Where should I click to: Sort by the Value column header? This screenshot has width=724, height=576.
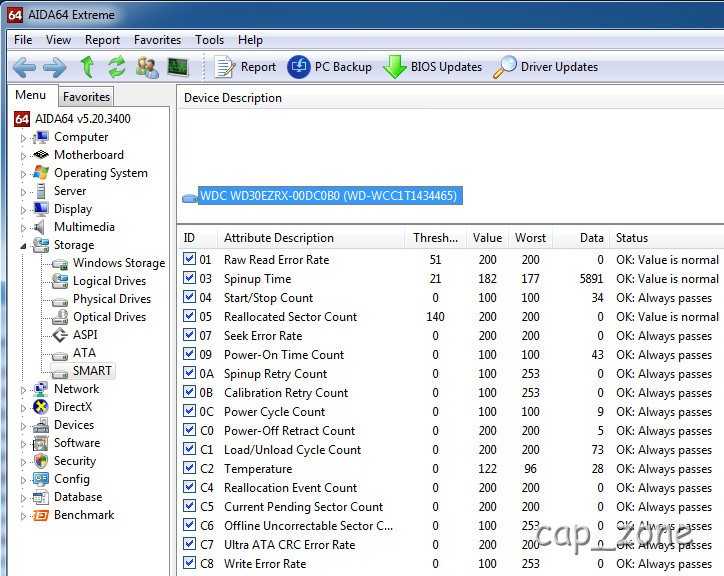(x=488, y=238)
